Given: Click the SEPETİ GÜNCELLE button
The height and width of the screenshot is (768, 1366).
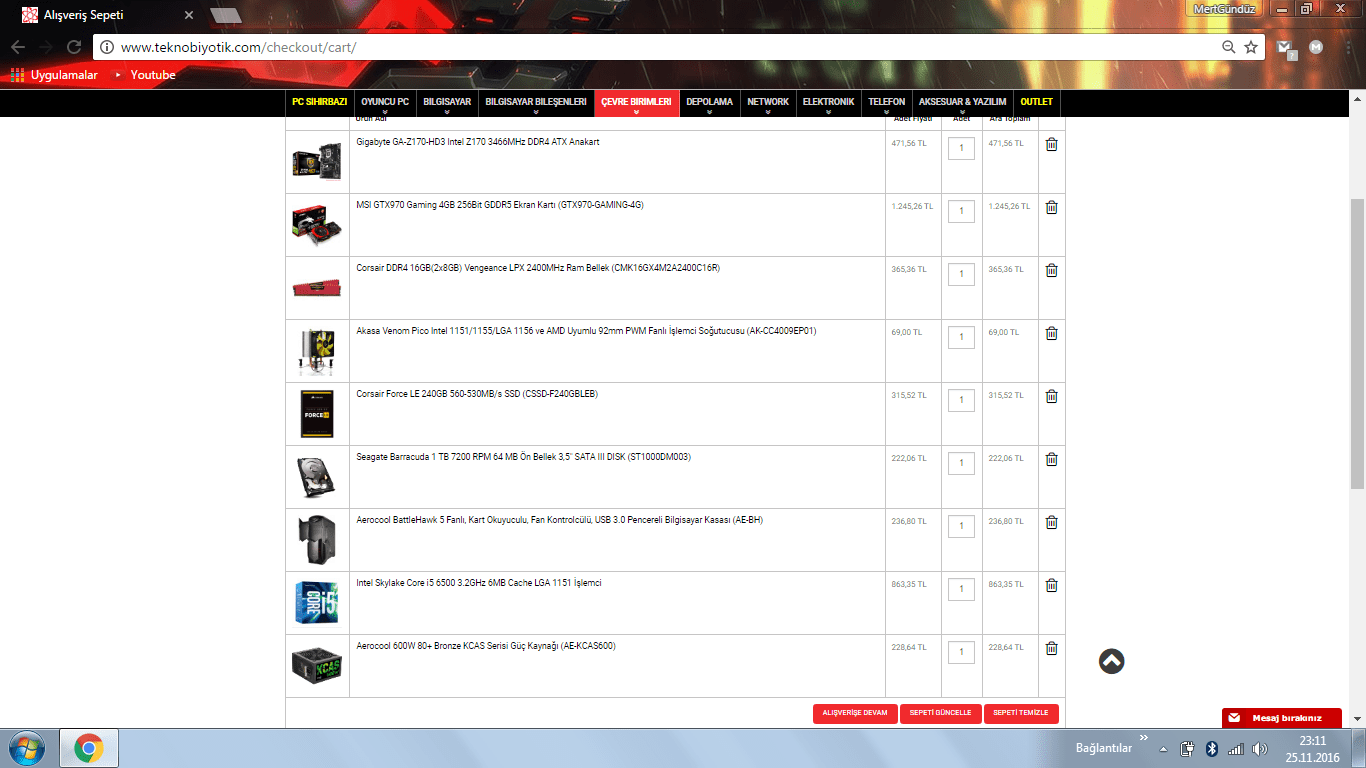Looking at the screenshot, I should click(940, 714).
